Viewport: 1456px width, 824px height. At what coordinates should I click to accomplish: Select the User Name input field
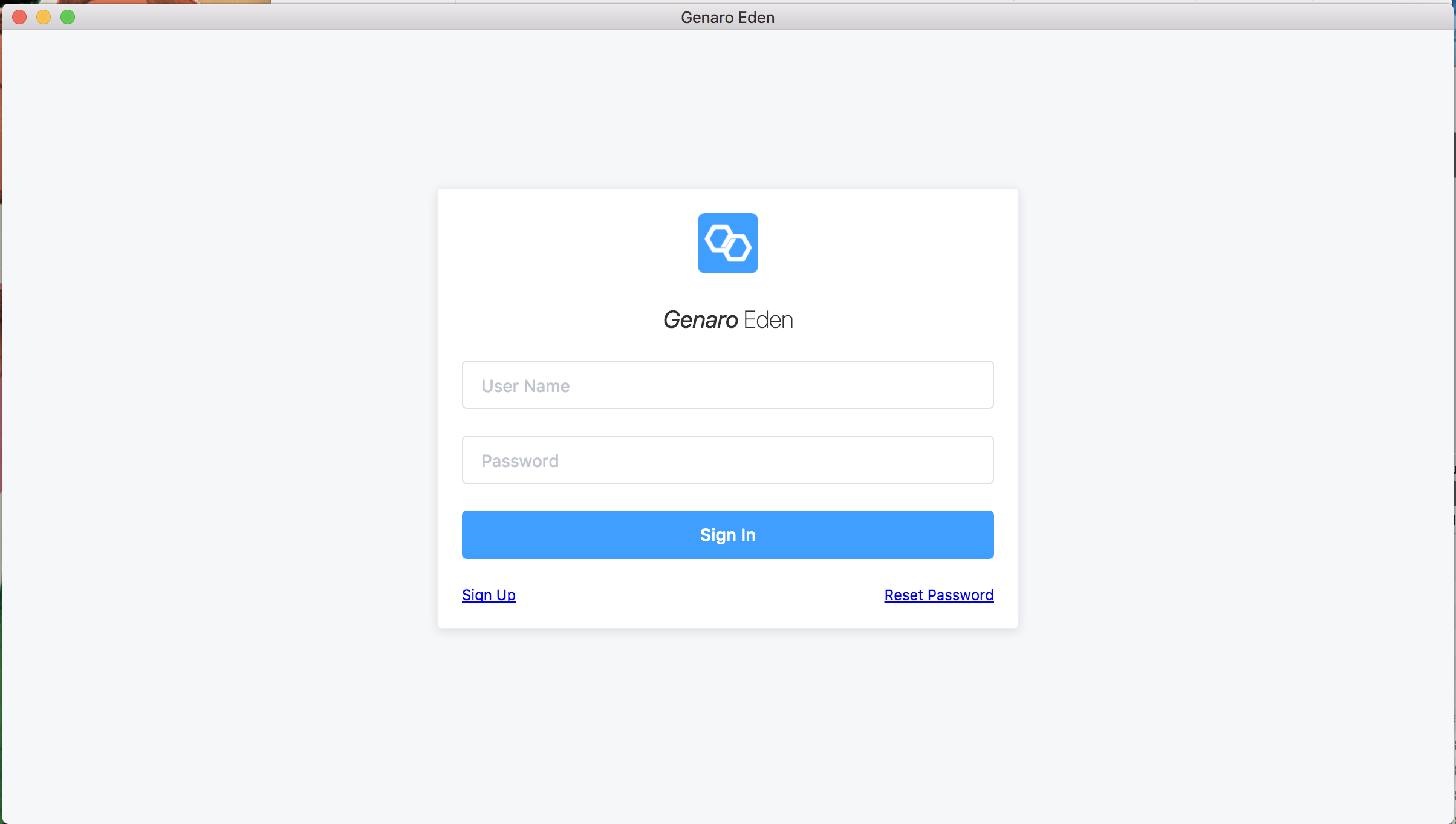point(727,385)
